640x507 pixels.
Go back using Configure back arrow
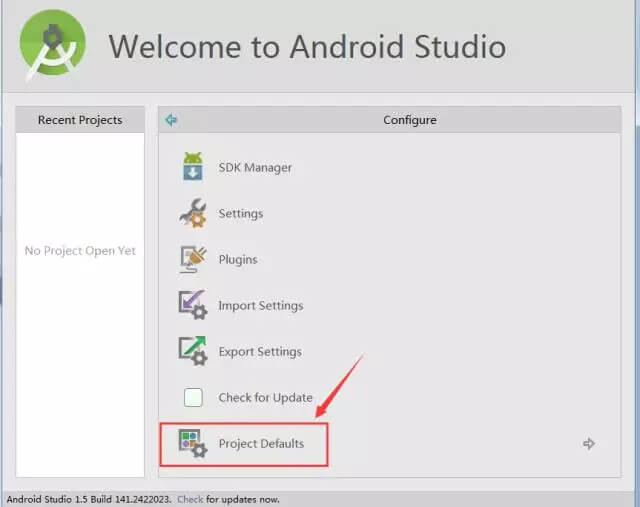[171, 120]
